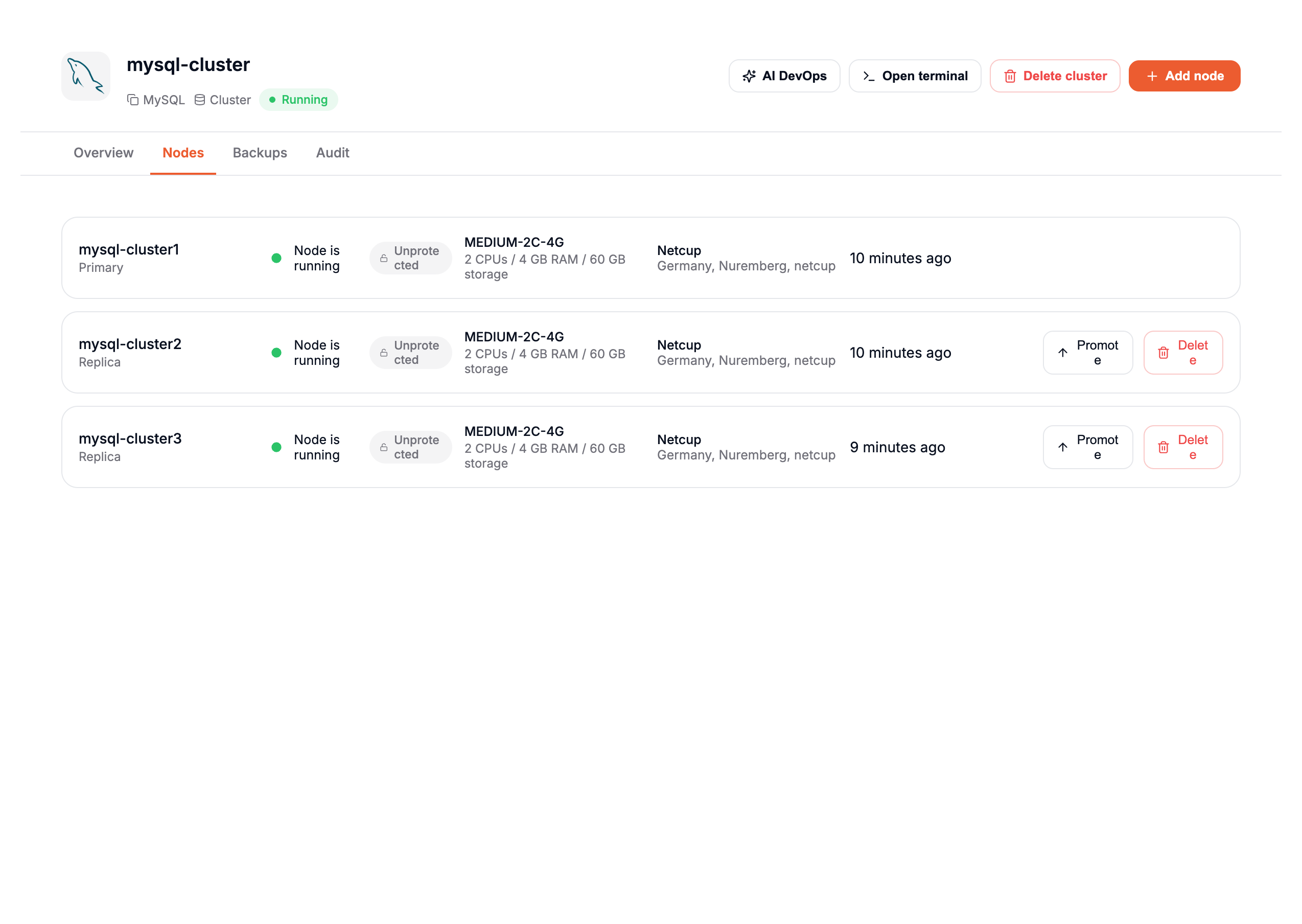Click the mysql-cluster3 node name
This screenshot has height=924, width=1302.
(130, 438)
